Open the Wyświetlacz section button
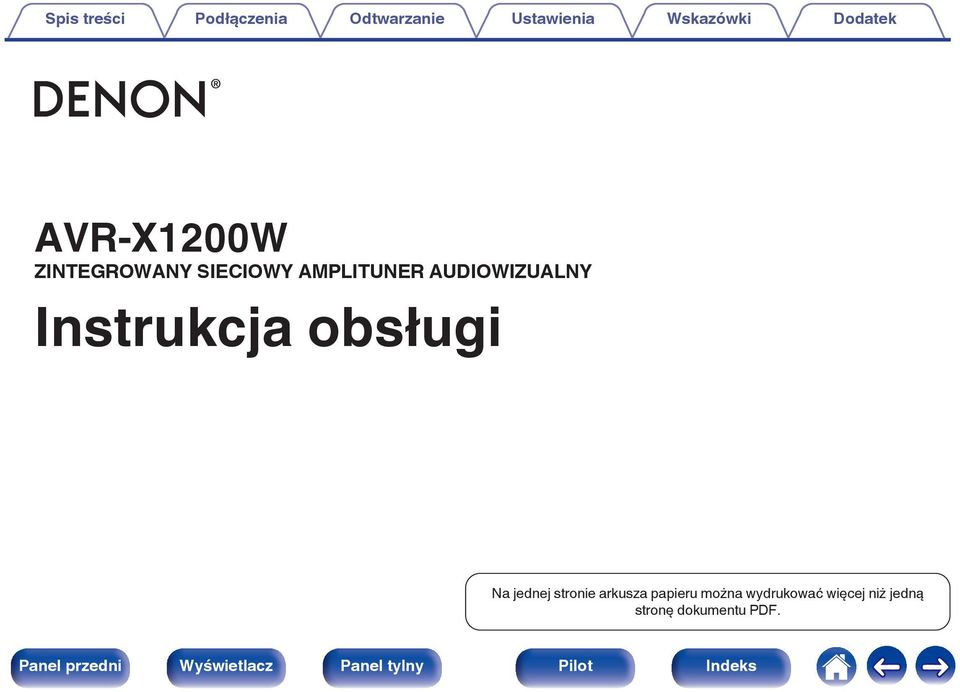 [x=226, y=667]
